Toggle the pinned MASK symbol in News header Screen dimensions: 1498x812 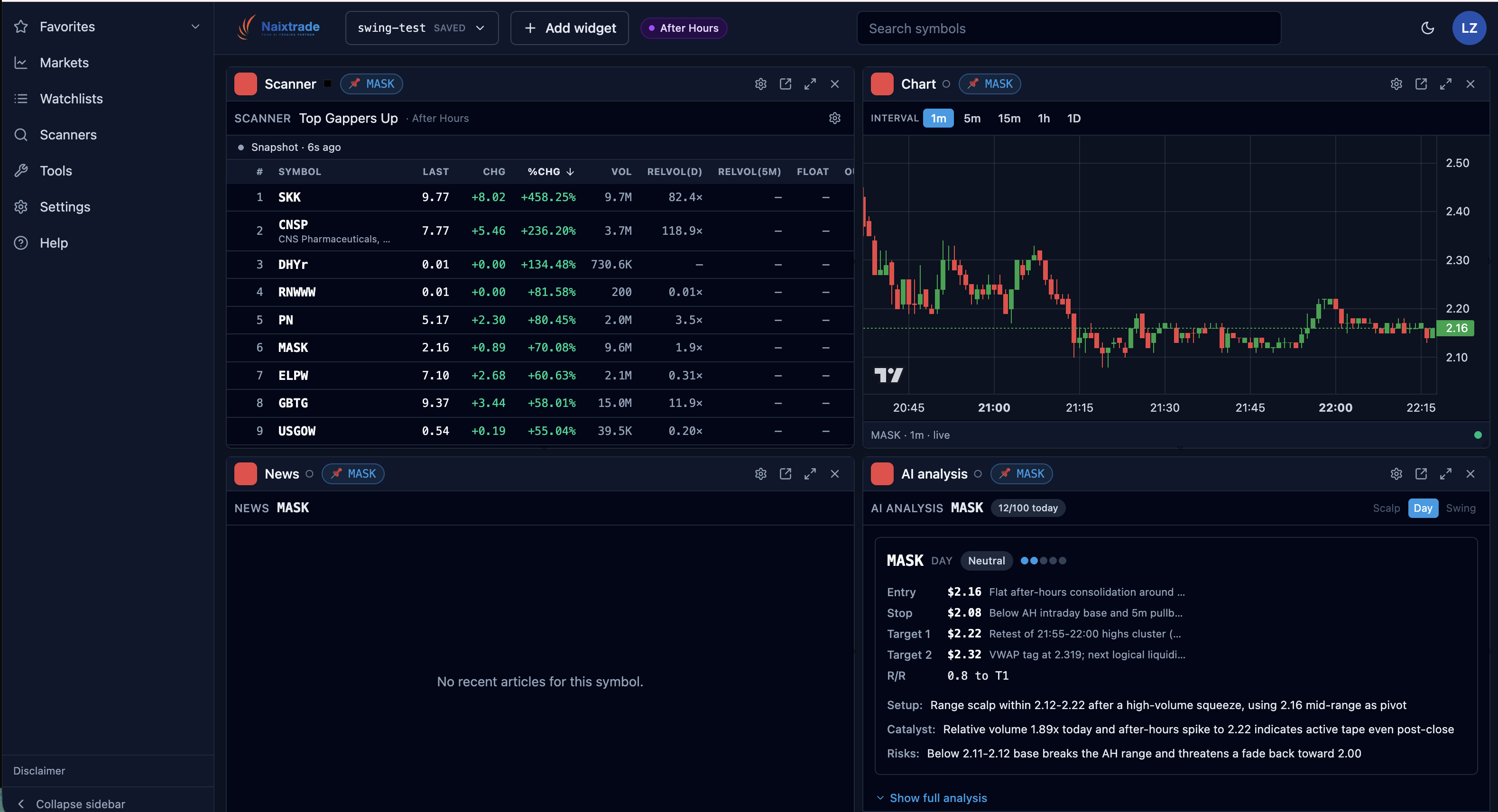pyautogui.click(x=353, y=473)
